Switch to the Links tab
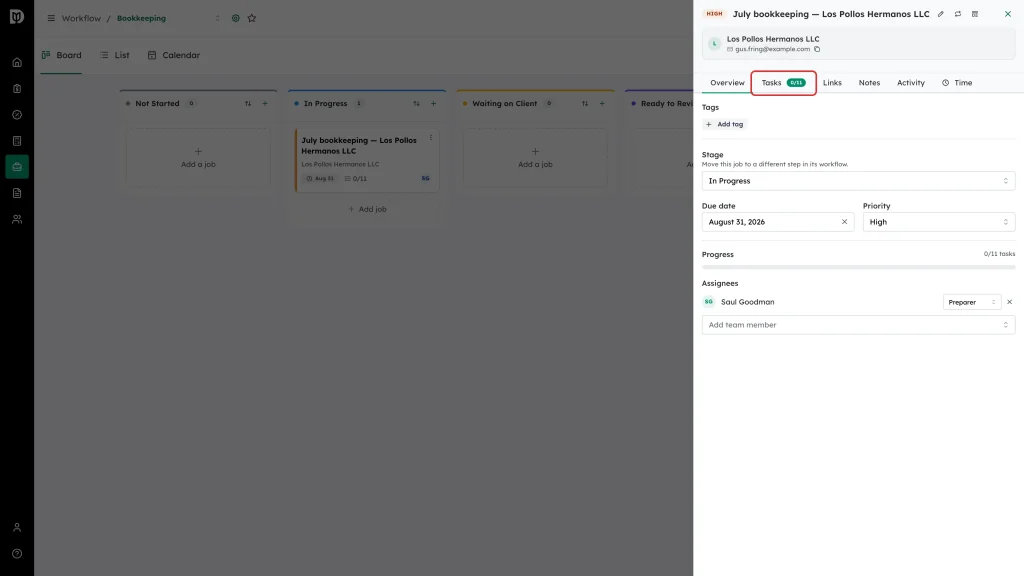1024x576 pixels. (x=832, y=83)
